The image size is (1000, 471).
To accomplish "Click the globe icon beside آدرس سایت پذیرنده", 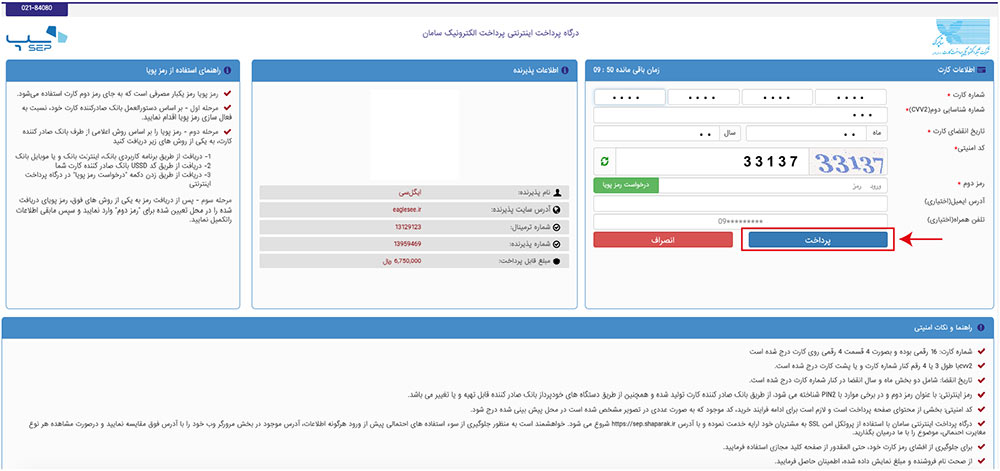I will tap(559, 209).
